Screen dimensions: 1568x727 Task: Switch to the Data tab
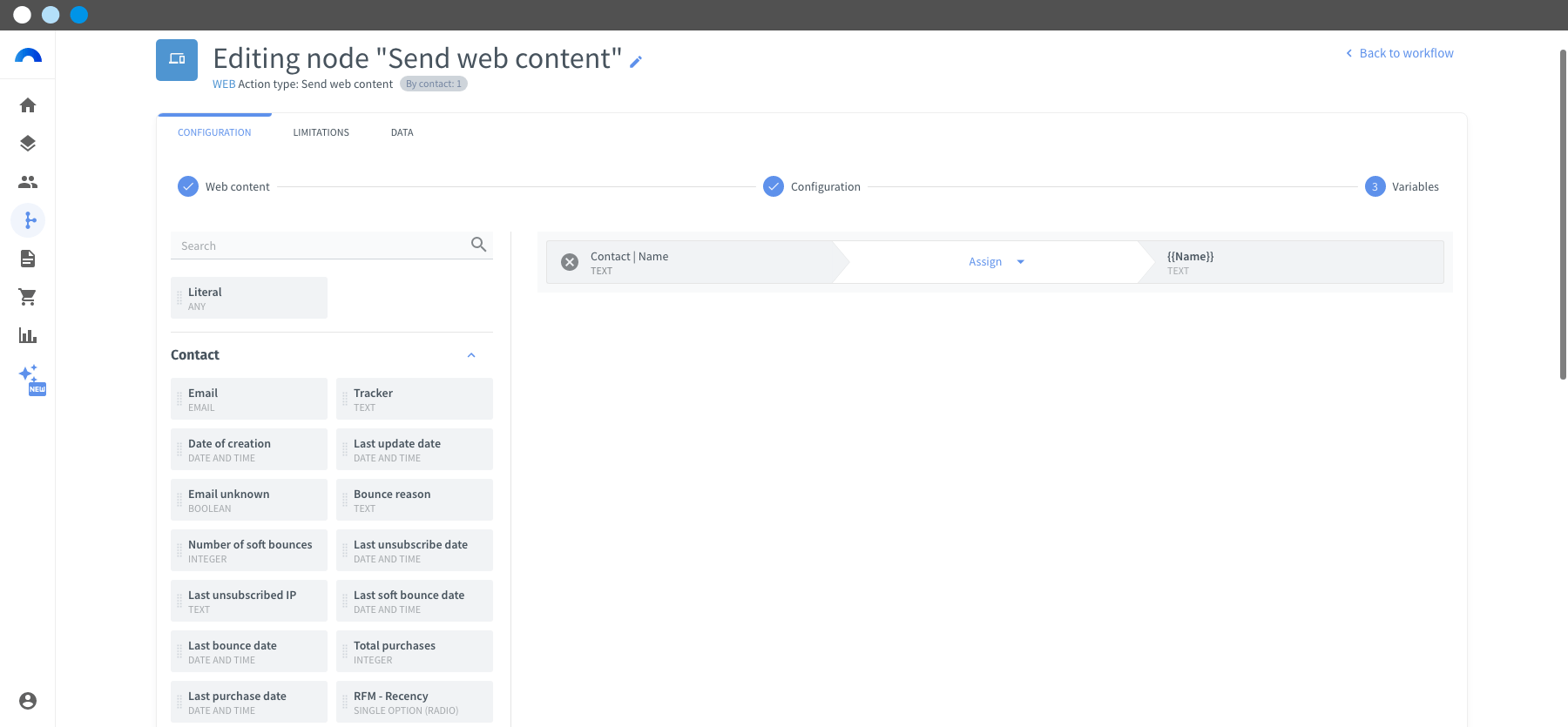[x=402, y=132]
